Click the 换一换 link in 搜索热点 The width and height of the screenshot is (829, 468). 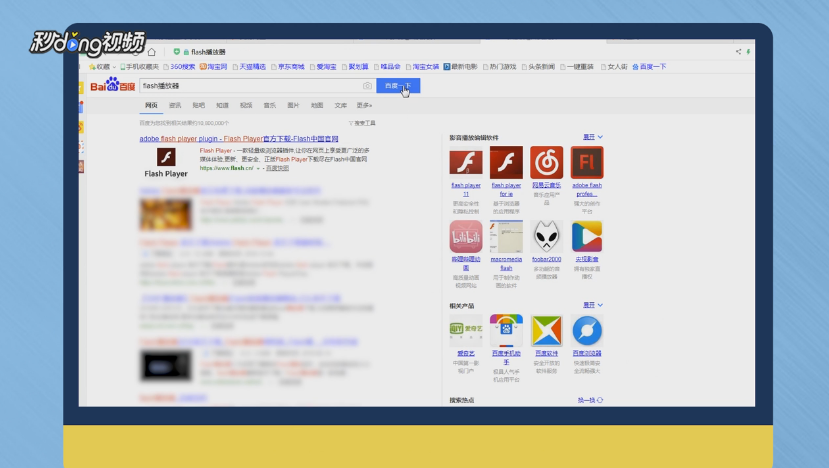pyautogui.click(x=586, y=400)
